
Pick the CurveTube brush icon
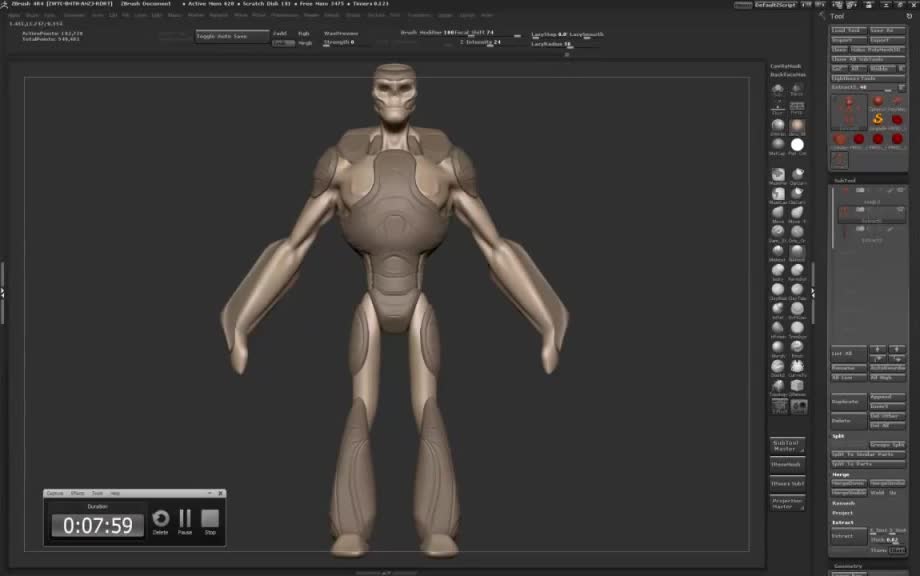(x=797, y=366)
